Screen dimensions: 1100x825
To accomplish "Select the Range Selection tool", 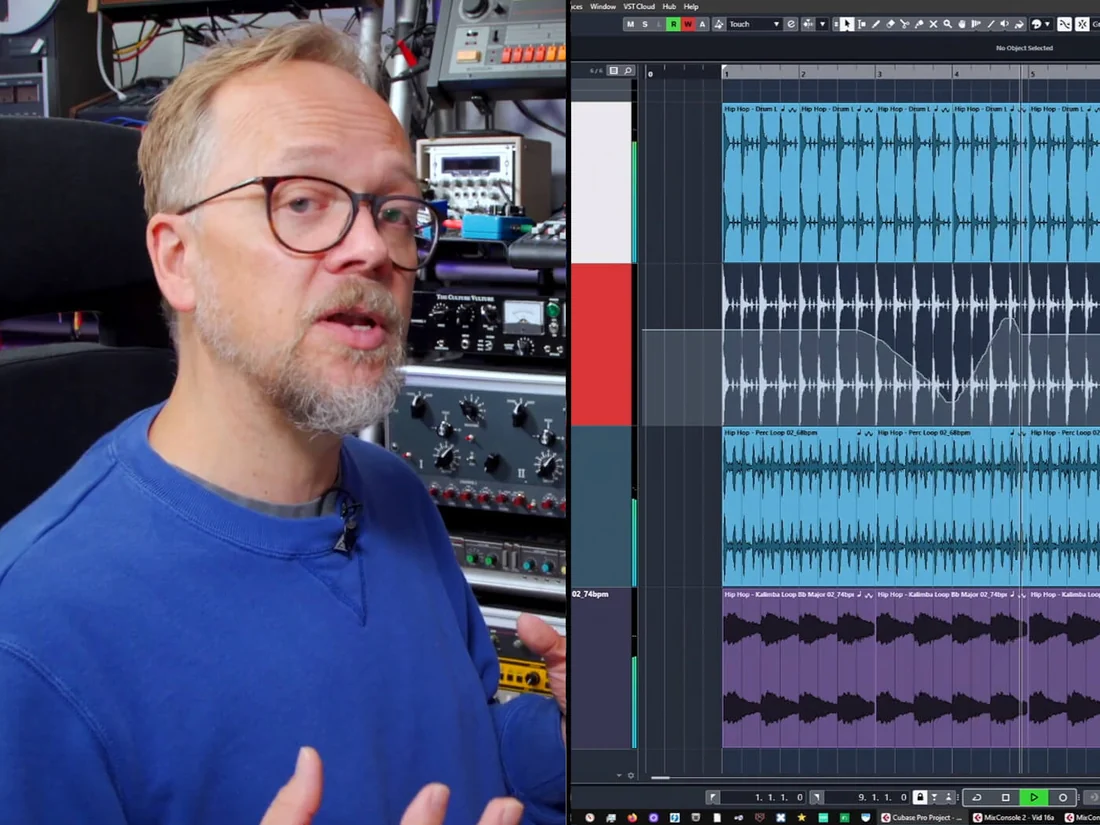I will click(861, 24).
